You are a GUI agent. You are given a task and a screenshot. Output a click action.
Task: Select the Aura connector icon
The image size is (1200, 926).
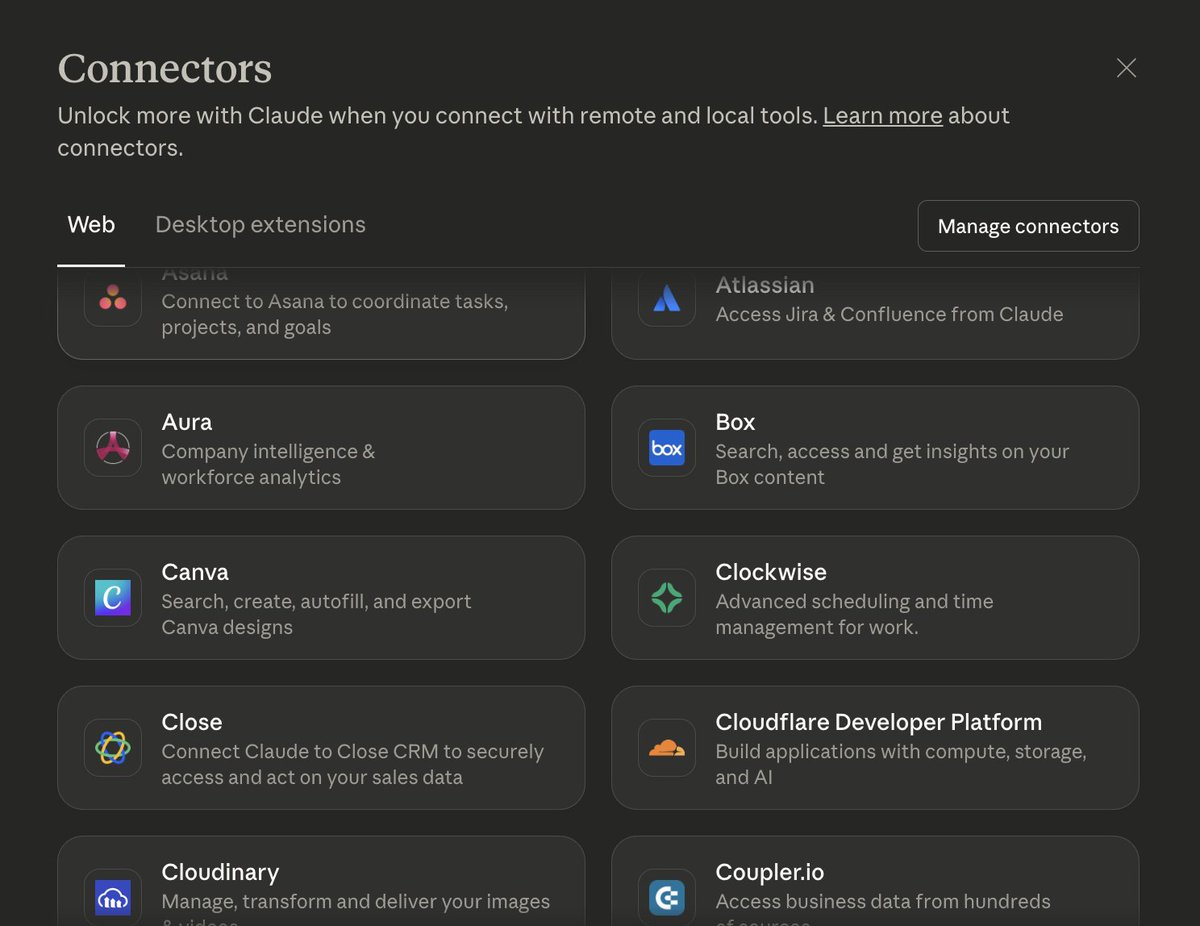point(112,448)
